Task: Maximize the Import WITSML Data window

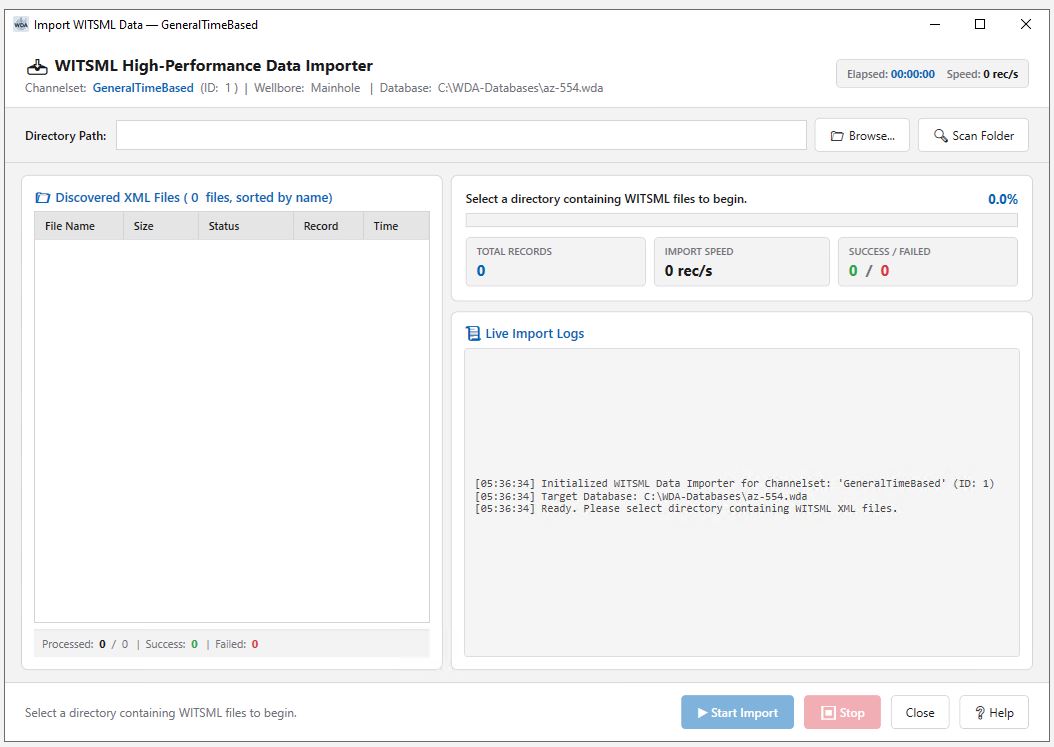Action: [x=980, y=24]
